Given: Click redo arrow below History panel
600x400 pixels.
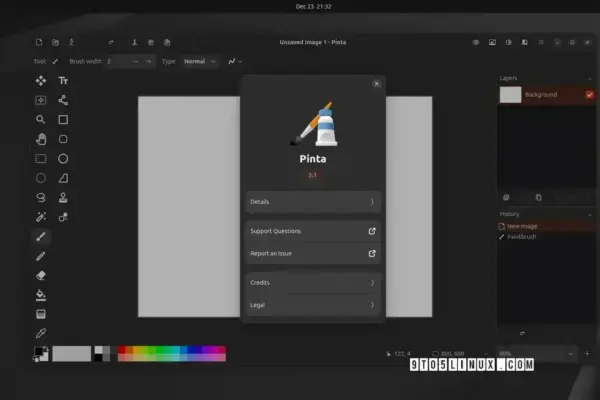Looking at the screenshot, I should tap(522, 333).
